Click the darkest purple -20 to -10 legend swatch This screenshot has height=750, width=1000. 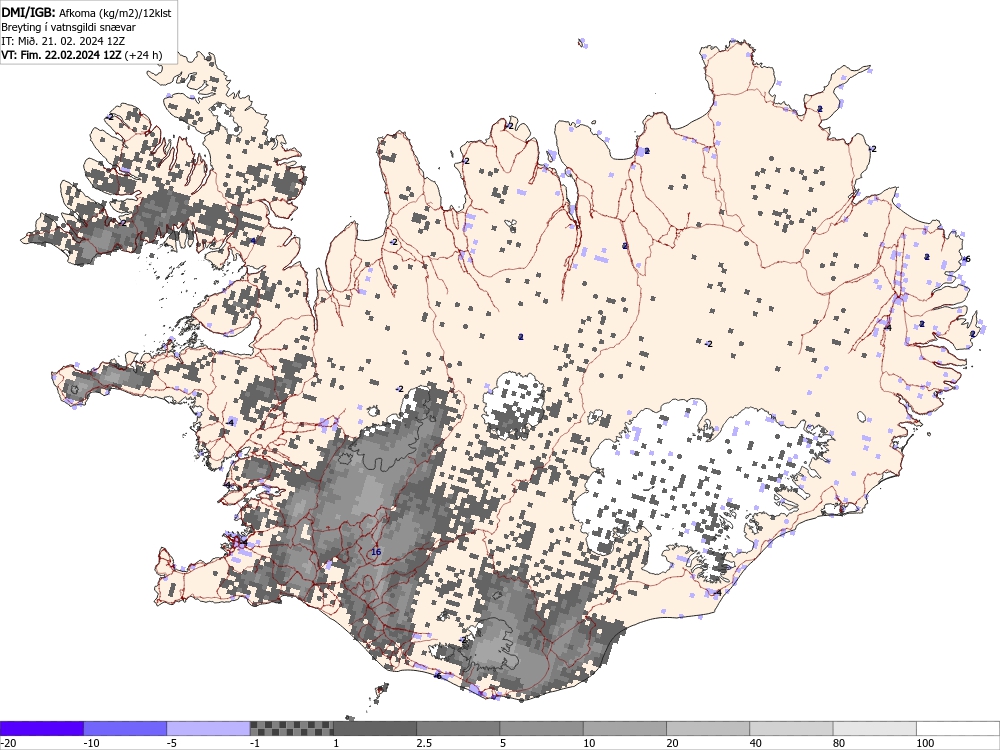[x=41, y=728]
